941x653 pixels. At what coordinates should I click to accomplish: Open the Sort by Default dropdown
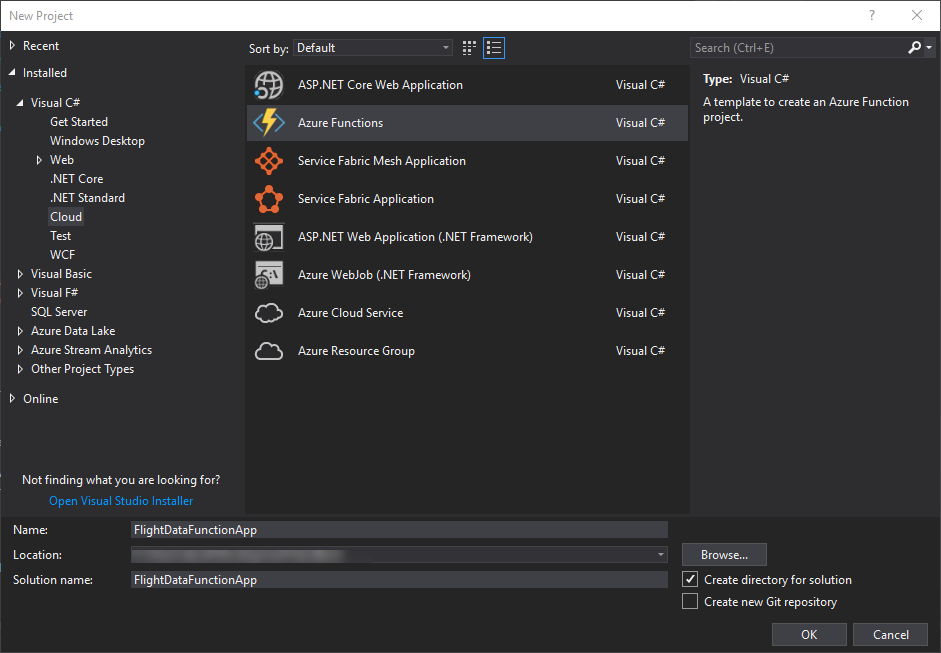click(x=373, y=48)
